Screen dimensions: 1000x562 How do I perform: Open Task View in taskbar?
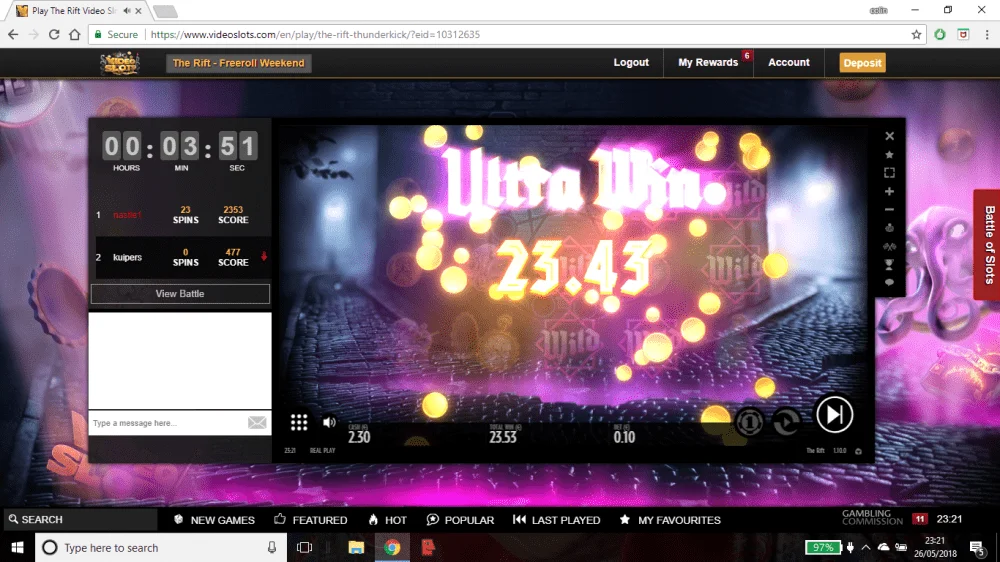pos(304,547)
